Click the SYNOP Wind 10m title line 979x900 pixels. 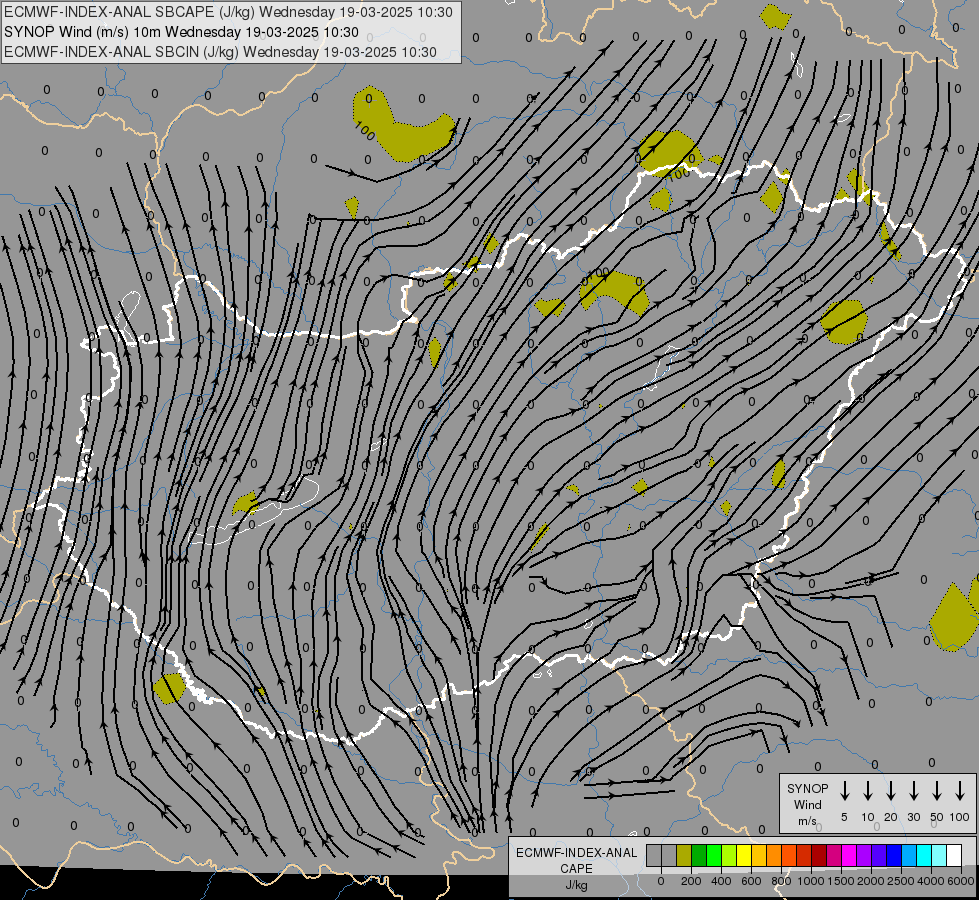point(181,32)
